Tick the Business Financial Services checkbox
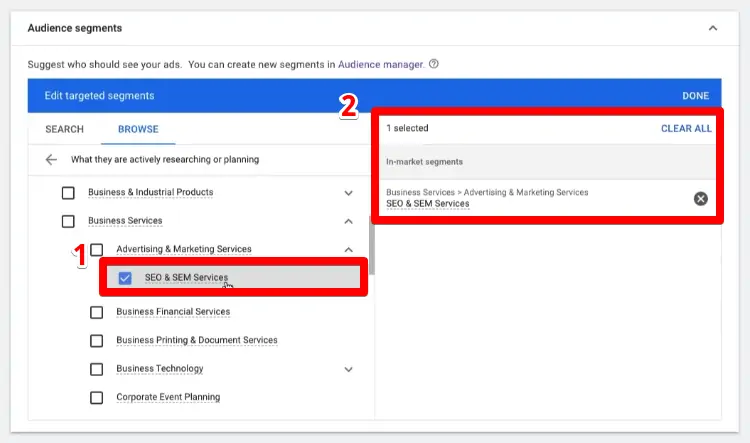Viewport: 750px width, 443px height. (96, 312)
